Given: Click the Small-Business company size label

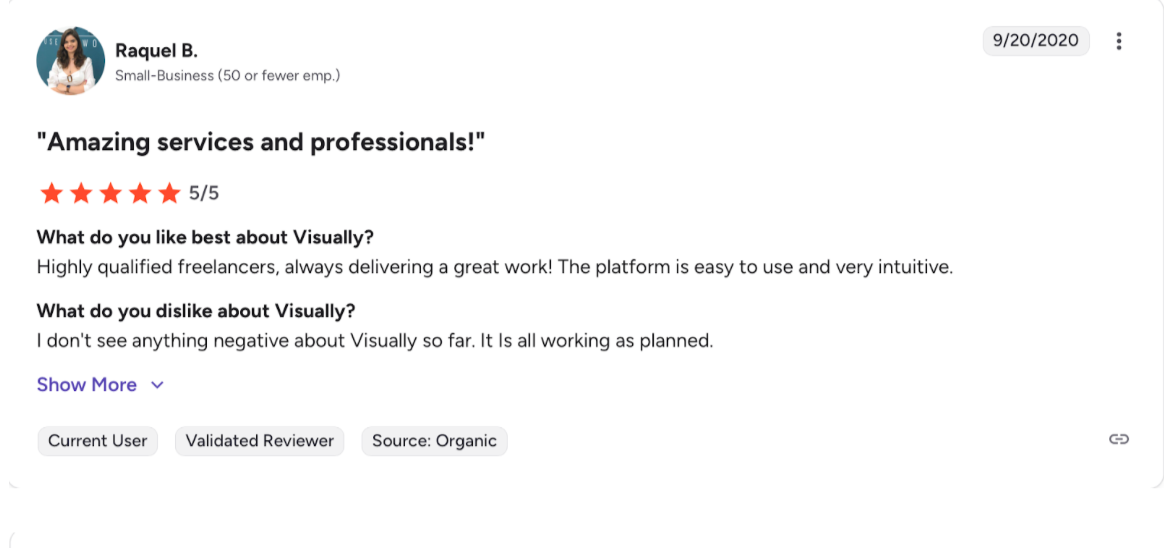Looking at the screenshot, I should point(227,75).
